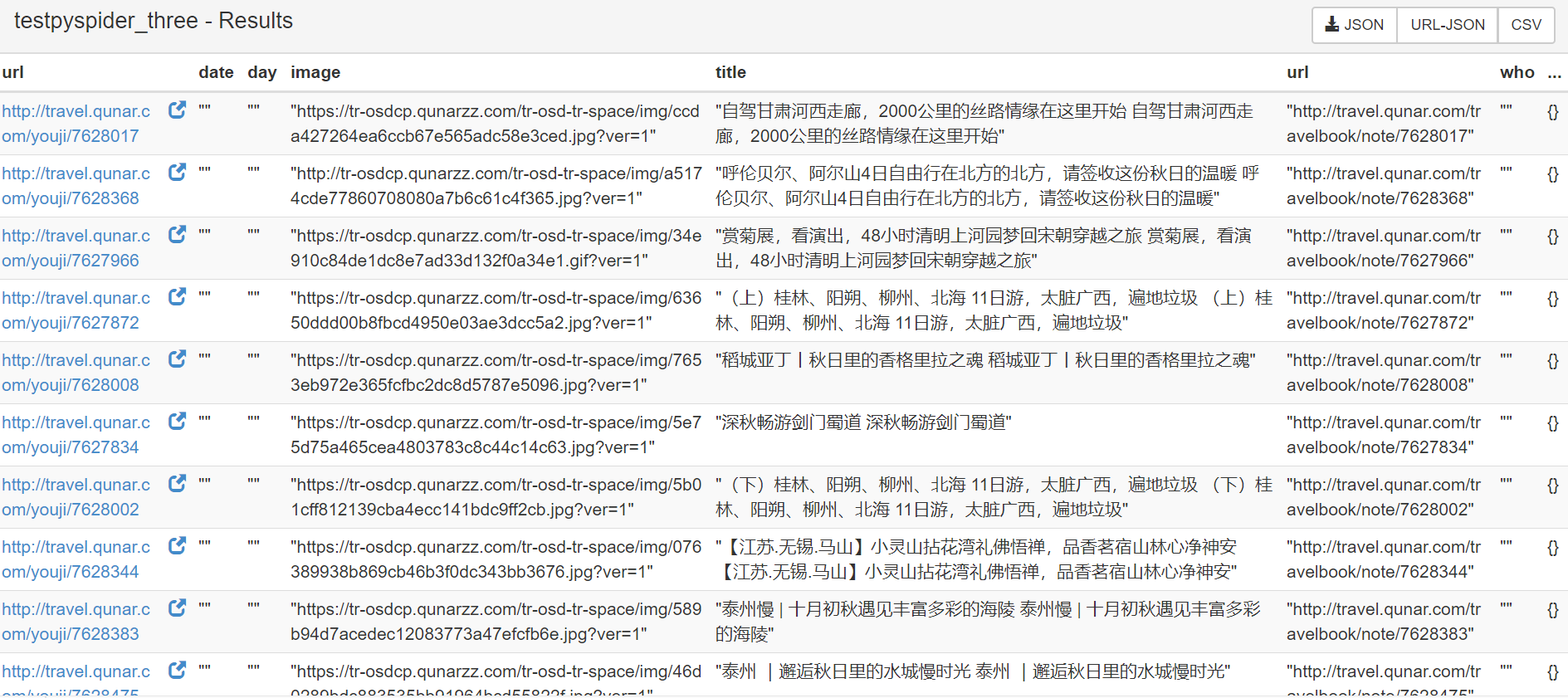This screenshot has width=1568, height=698.
Task: Select title '（上）桂林、阳朔、柳州' cell
Action: (994, 310)
